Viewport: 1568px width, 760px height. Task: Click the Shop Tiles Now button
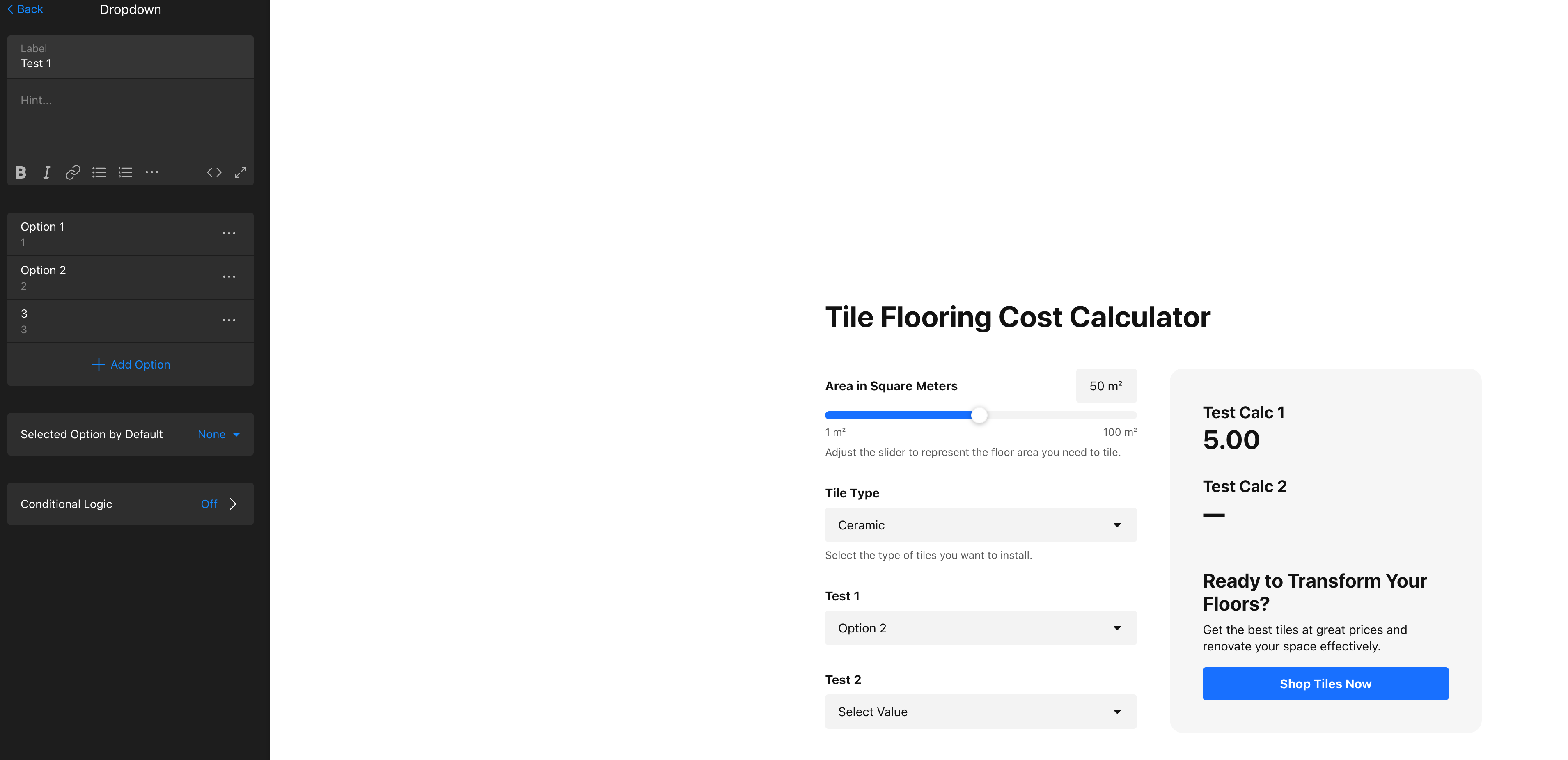pyautogui.click(x=1325, y=684)
